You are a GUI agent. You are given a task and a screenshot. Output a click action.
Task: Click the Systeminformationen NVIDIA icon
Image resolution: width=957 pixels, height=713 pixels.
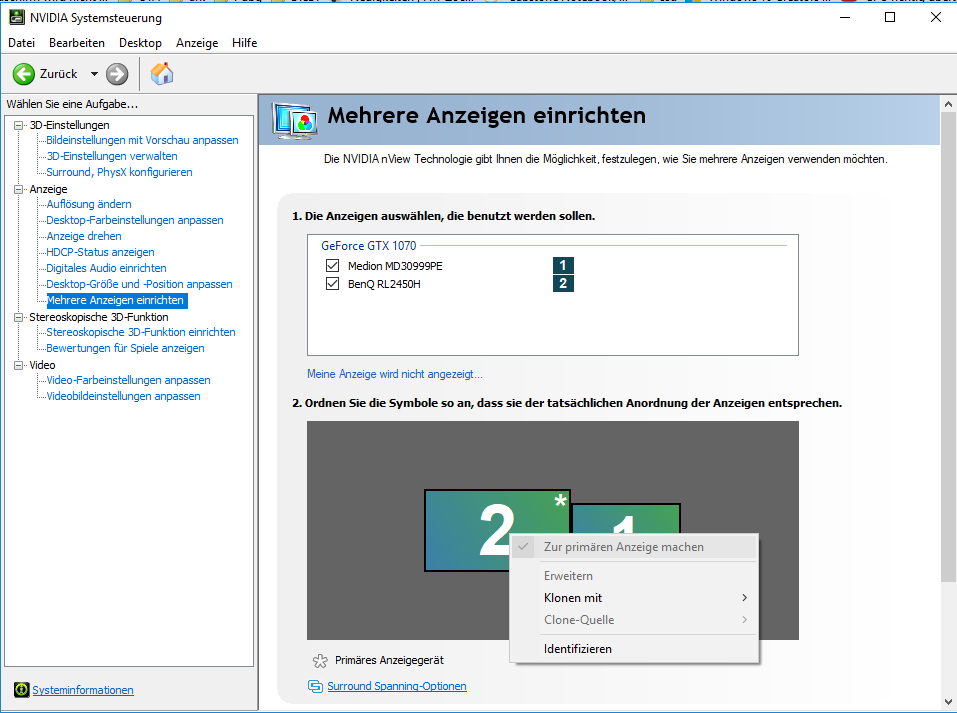(21, 690)
